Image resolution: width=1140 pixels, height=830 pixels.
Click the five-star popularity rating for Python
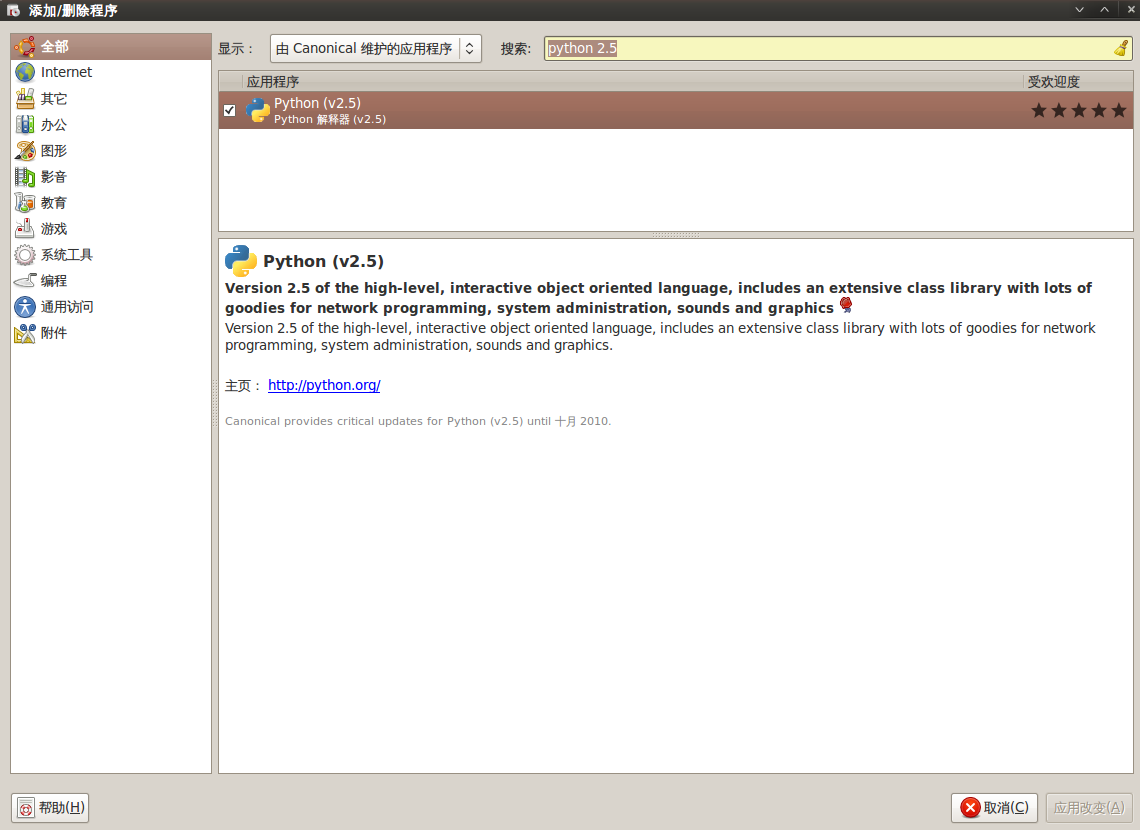[x=1079, y=110]
